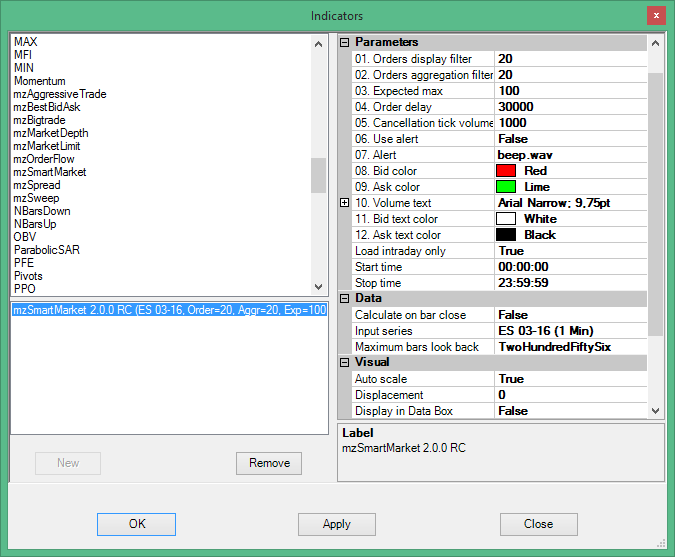Edit Start time 00:00:00 field
675x557 pixels.
(x=571, y=266)
